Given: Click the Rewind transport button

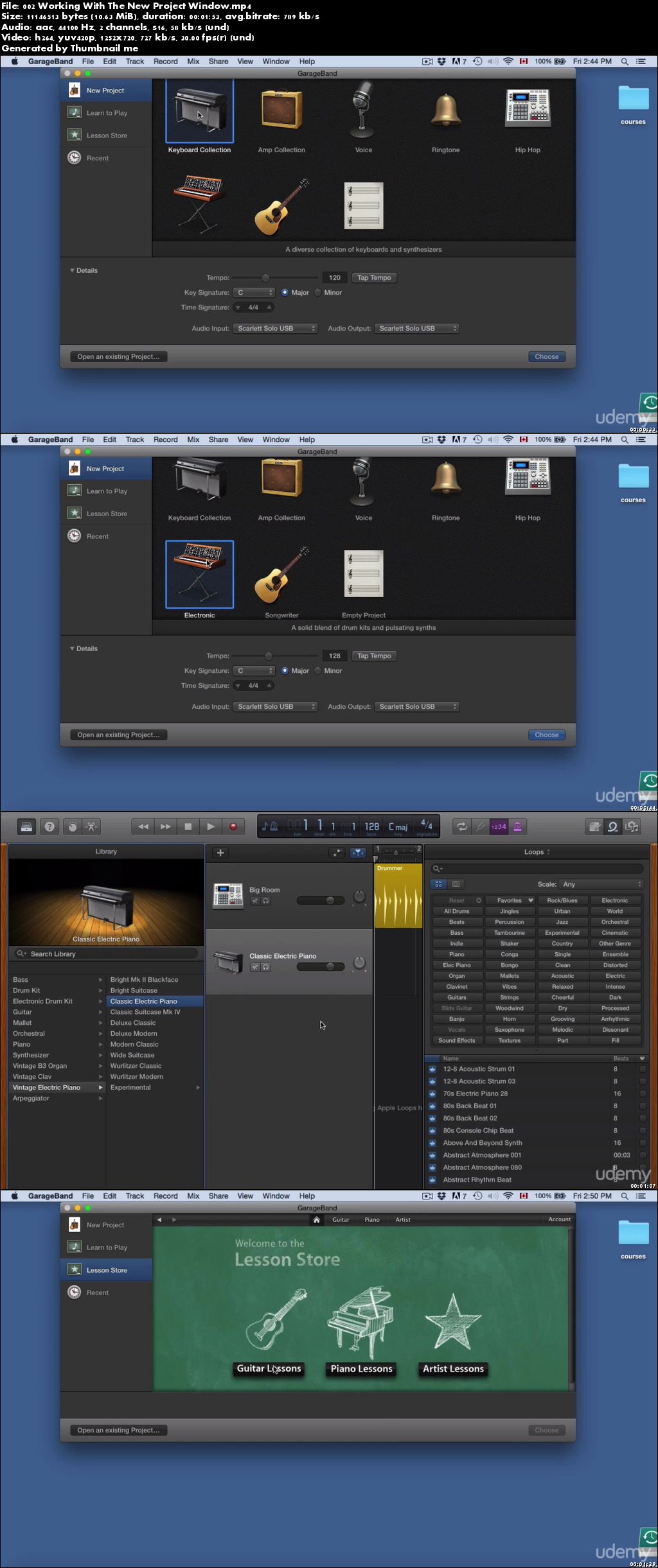Looking at the screenshot, I should point(143,826).
